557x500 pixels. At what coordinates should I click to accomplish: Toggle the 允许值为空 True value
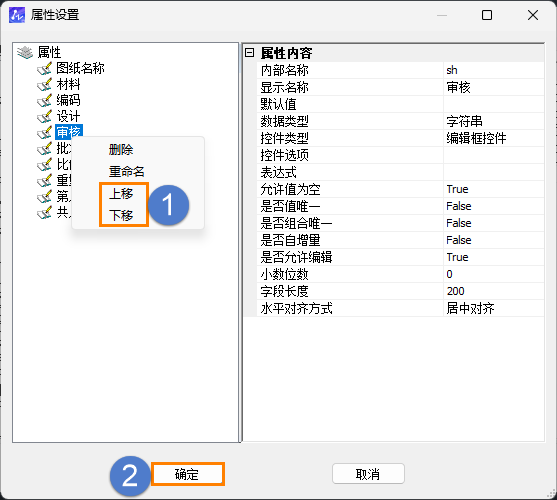click(493, 189)
